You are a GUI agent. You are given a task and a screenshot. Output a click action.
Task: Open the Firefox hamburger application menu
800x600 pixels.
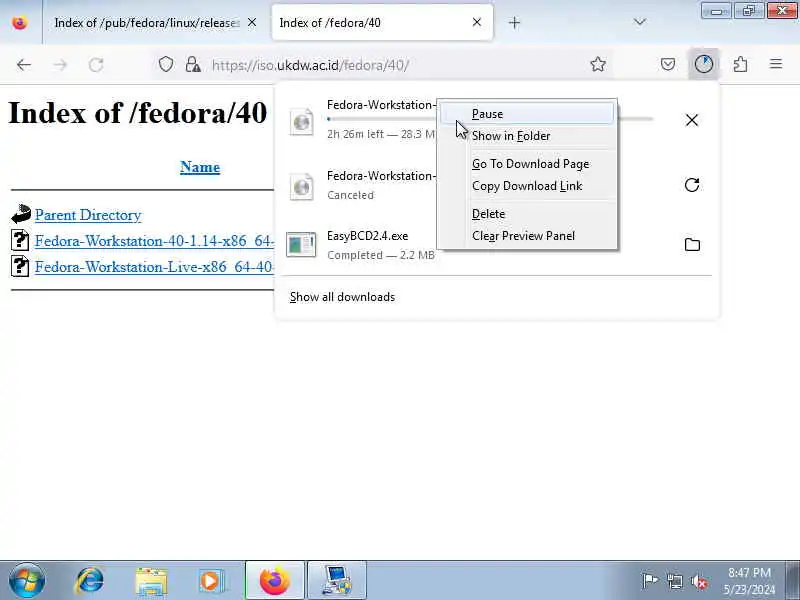pyautogui.click(x=776, y=64)
